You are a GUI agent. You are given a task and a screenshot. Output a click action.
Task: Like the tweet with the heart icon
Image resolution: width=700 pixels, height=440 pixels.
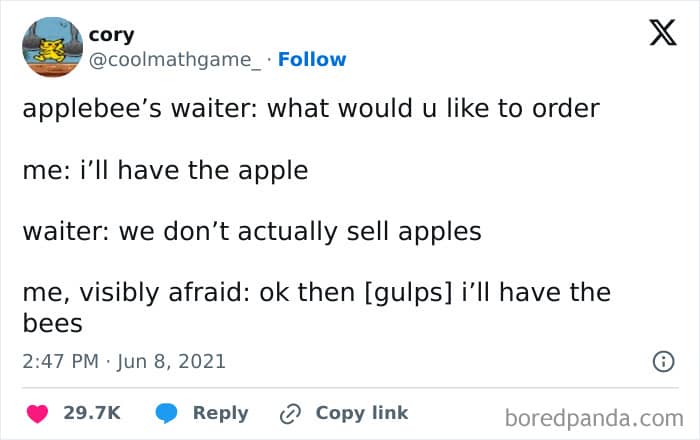(37, 413)
